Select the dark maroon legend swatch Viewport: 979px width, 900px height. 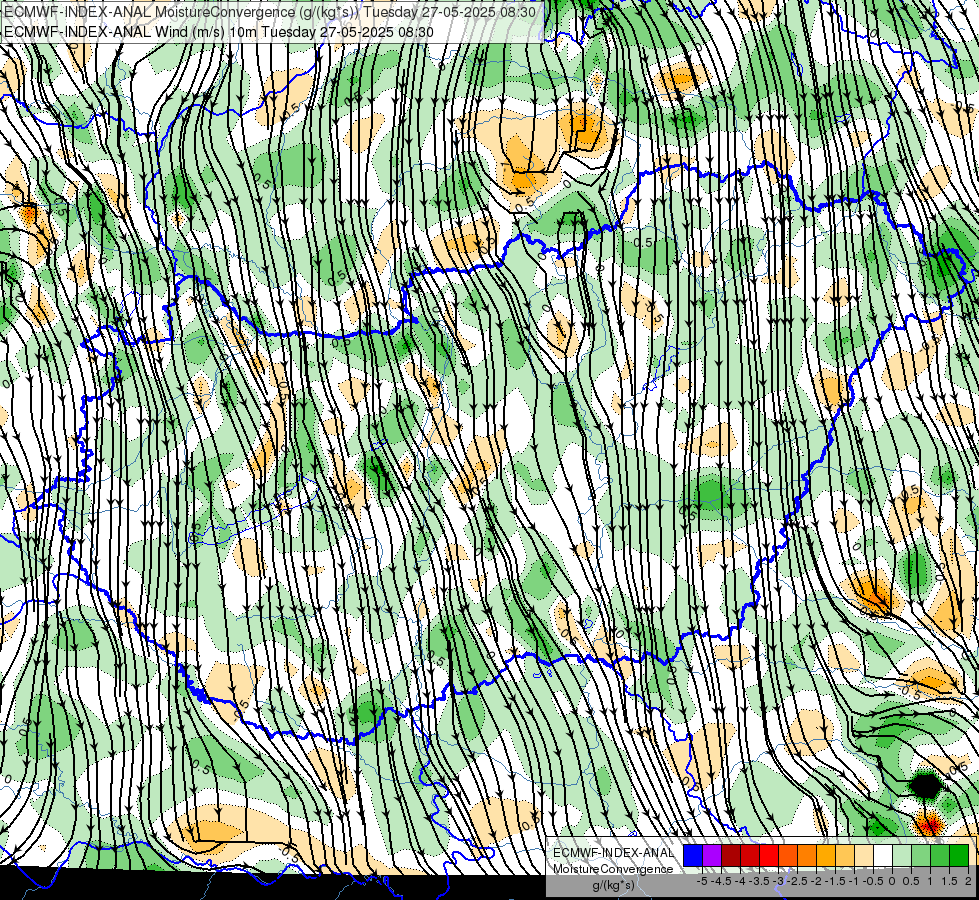click(731, 856)
